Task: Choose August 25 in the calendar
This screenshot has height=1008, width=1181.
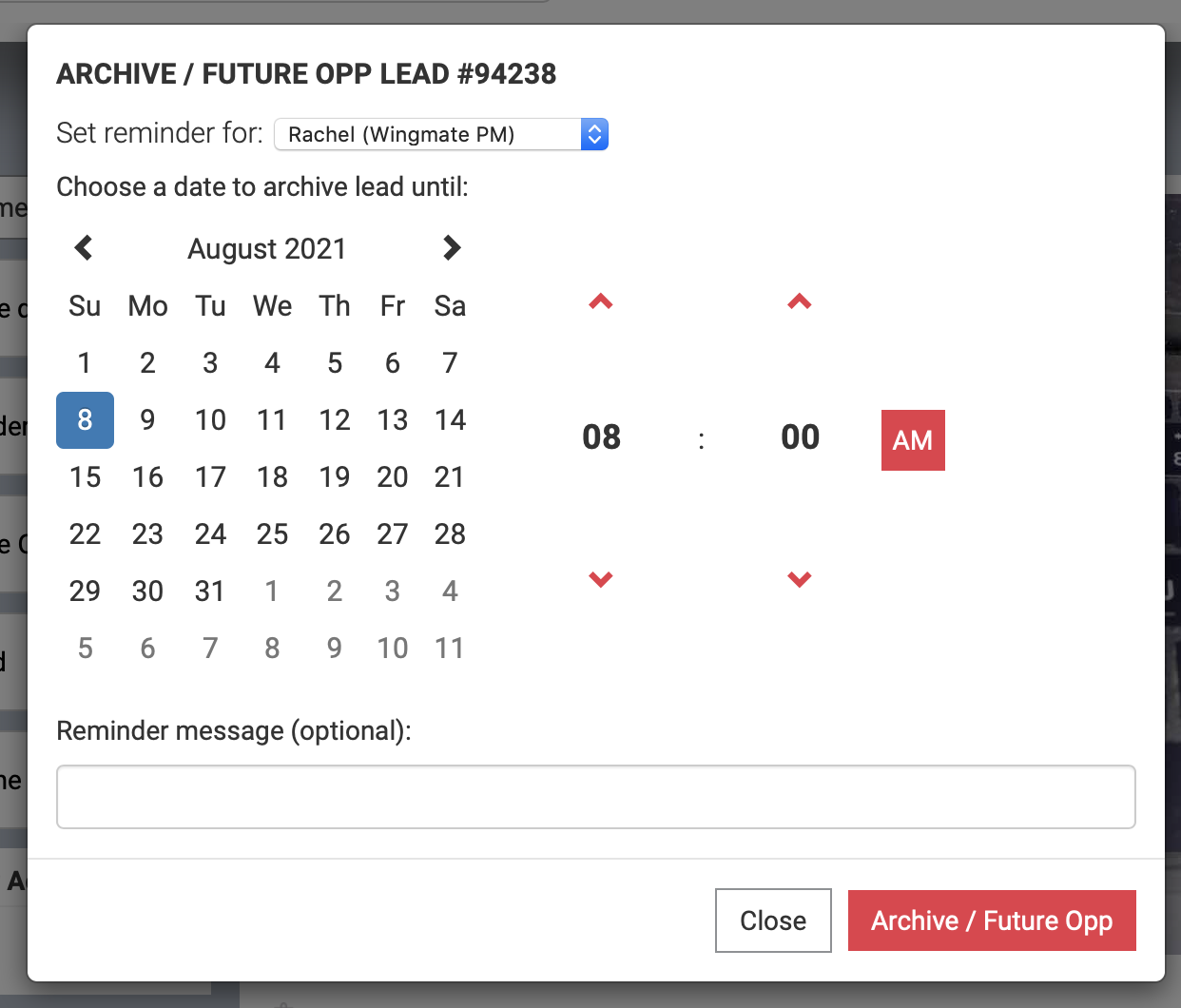Action: (272, 534)
